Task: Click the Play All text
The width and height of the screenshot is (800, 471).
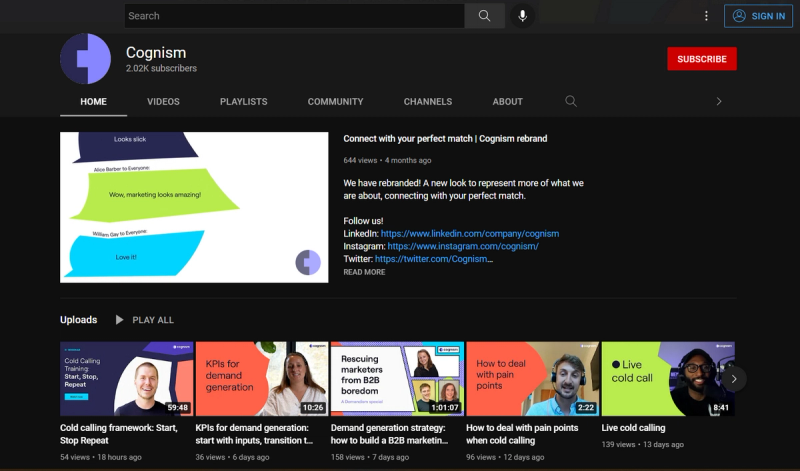Action: (153, 320)
